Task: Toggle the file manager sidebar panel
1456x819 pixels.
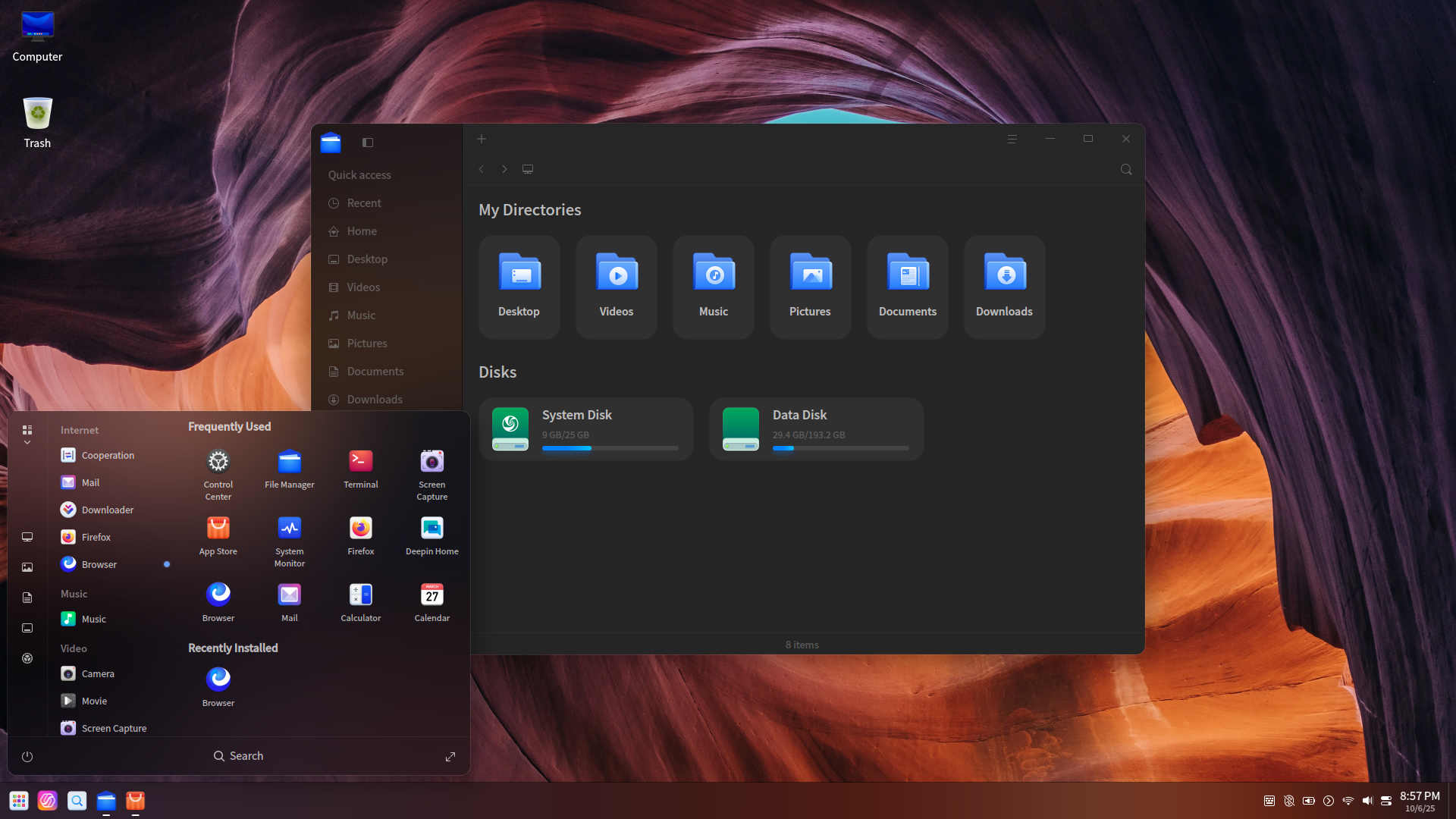Action: (x=368, y=143)
